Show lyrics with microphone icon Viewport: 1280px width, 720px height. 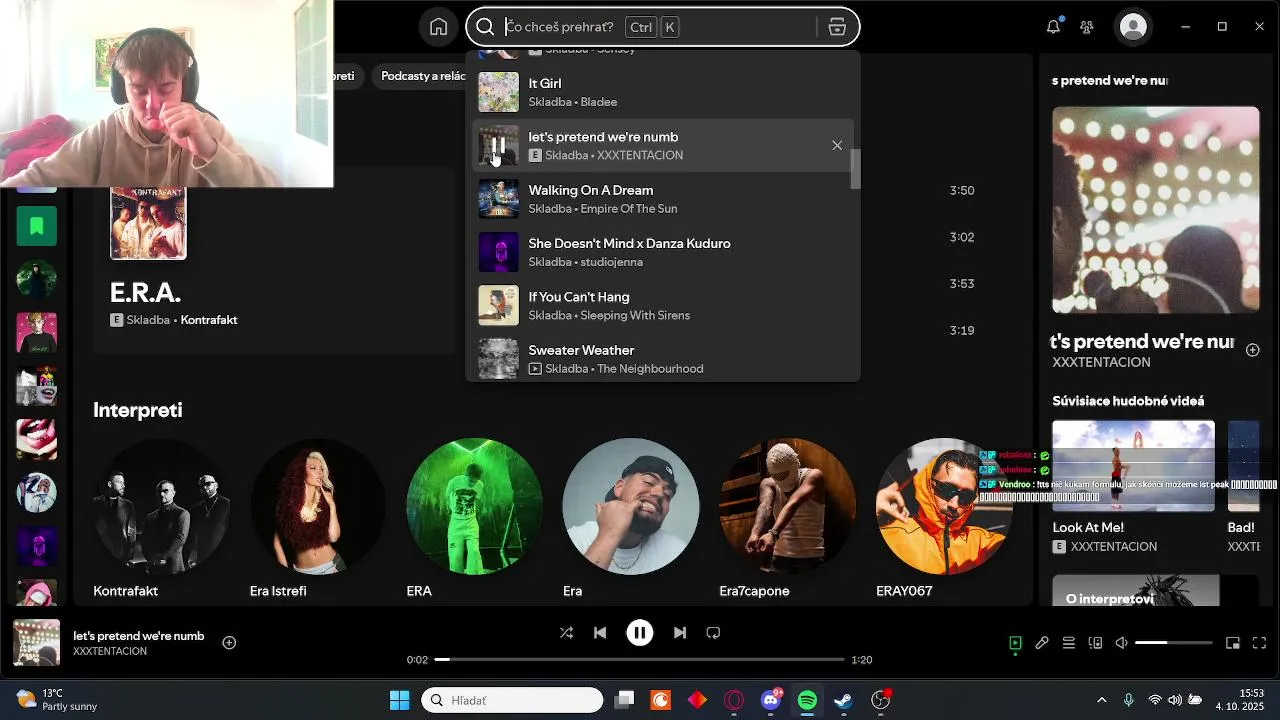[1042, 643]
